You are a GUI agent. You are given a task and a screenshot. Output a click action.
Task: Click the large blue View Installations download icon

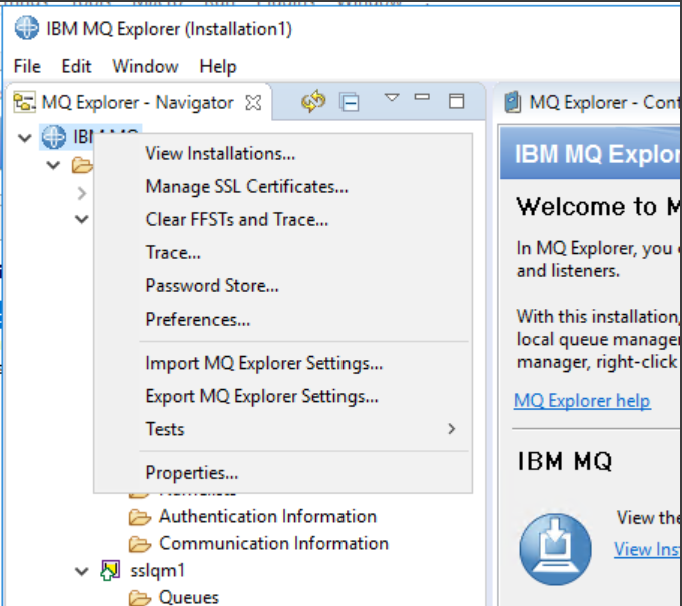coord(555,549)
